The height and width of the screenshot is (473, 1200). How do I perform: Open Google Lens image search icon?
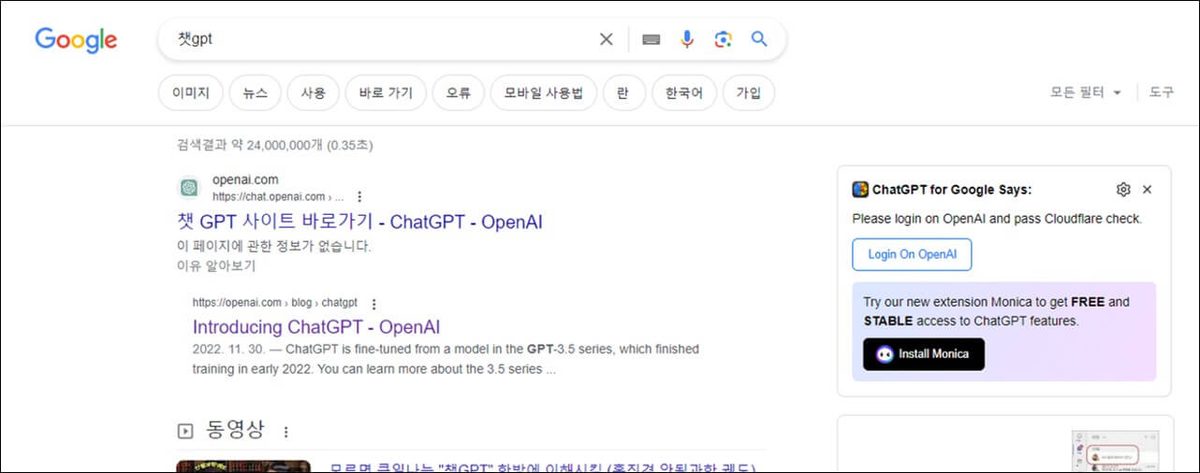coord(723,39)
